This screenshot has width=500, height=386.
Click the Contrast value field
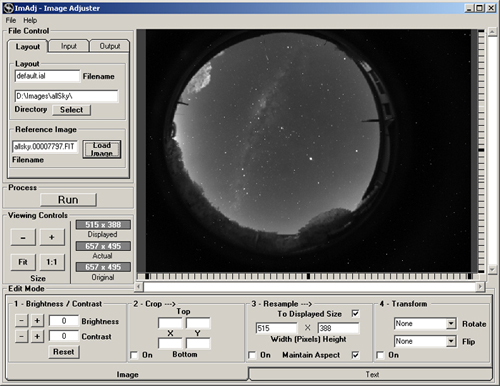click(x=64, y=336)
